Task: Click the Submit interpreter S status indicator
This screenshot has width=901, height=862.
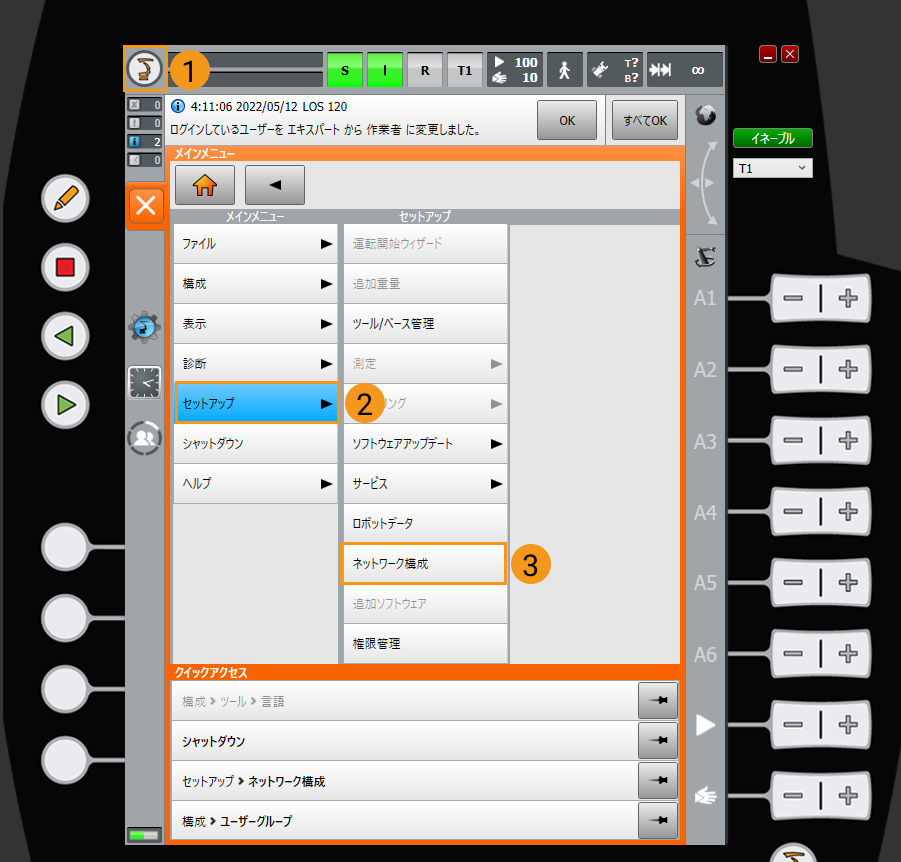Action: point(345,70)
